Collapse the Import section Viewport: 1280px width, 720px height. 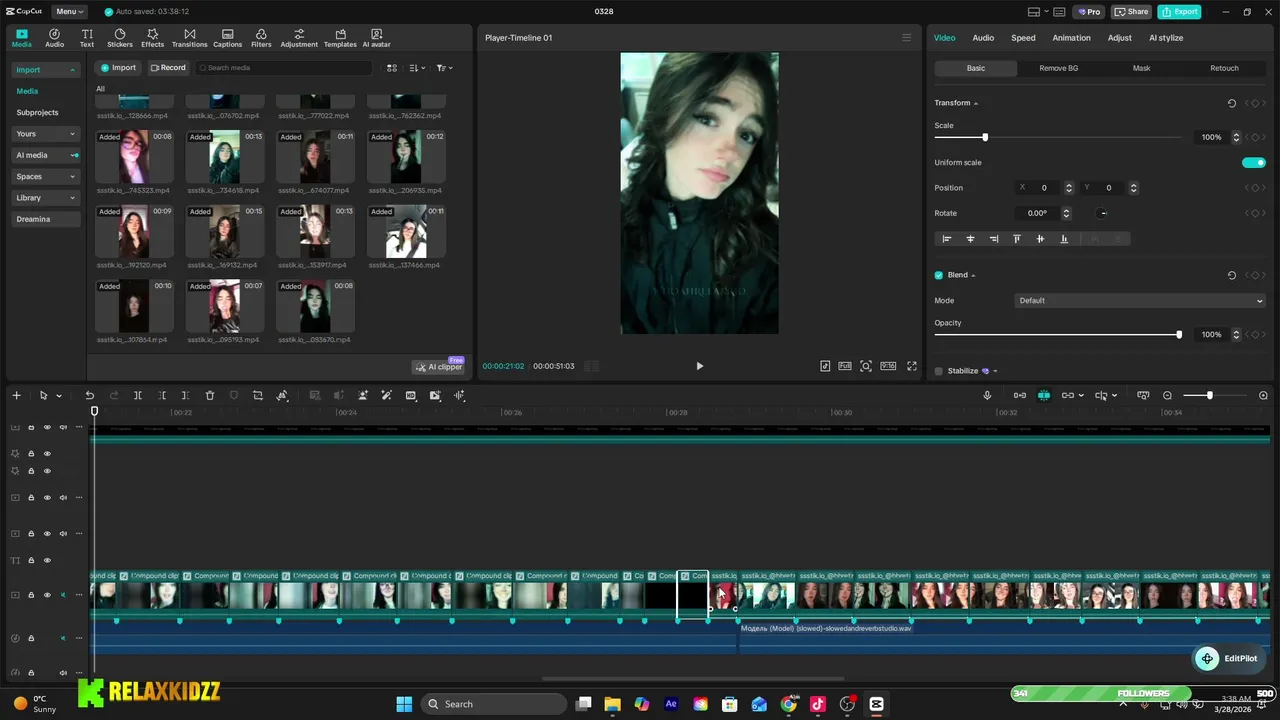(x=46, y=70)
